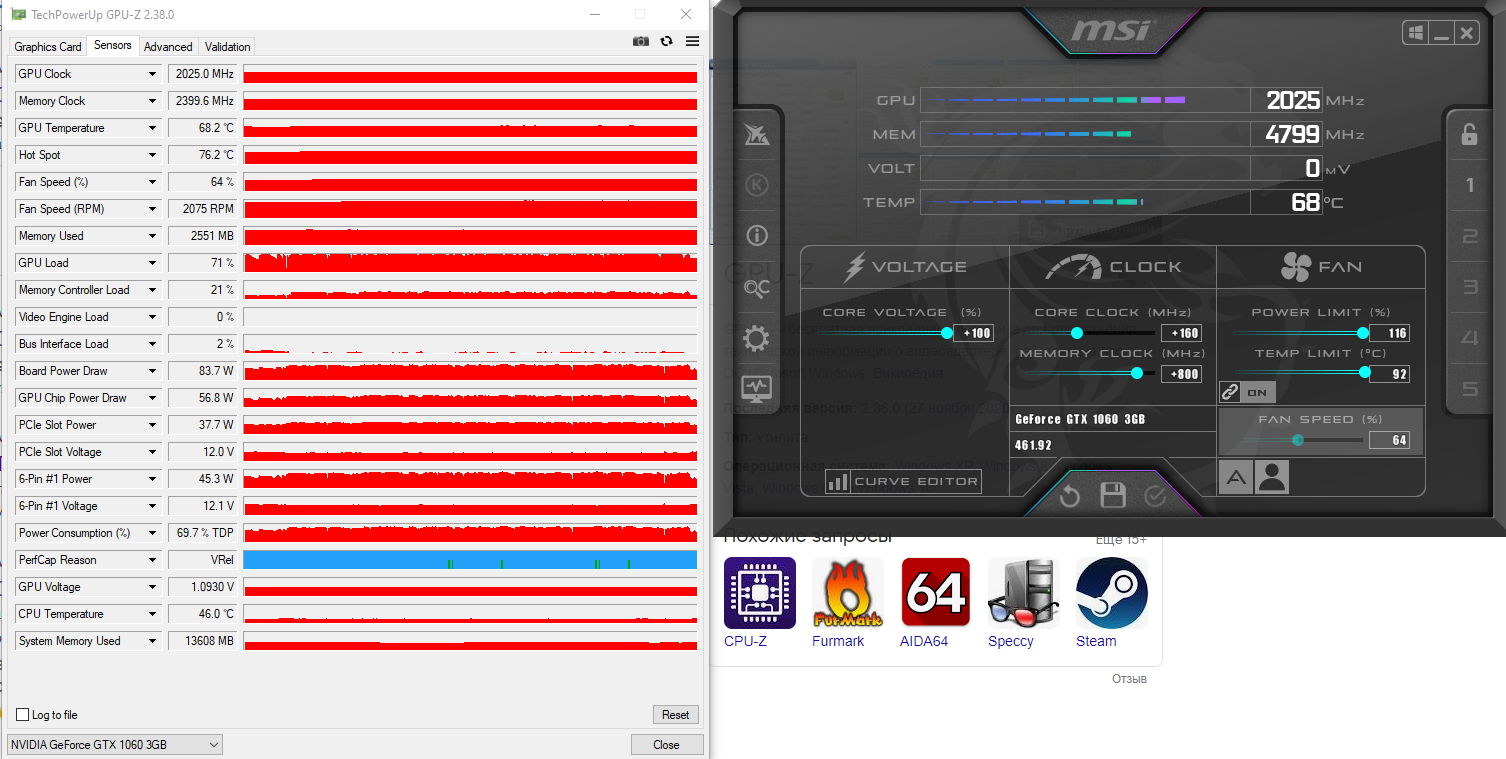1506x759 pixels.
Task: Click the Fan Speed 64 value field
Action: (x=1389, y=440)
